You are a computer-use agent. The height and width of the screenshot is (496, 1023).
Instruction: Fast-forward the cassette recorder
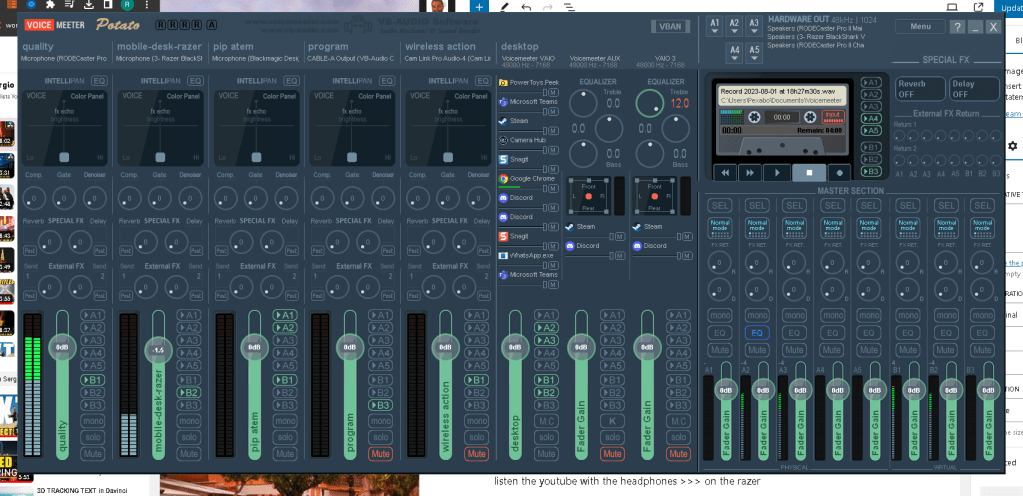point(750,173)
